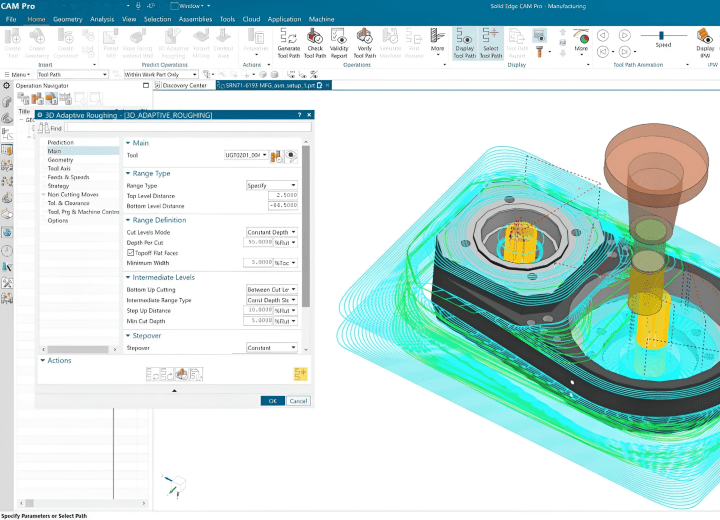Open the Assemblies ribbon tab
The height and width of the screenshot is (520, 720).
(195, 19)
